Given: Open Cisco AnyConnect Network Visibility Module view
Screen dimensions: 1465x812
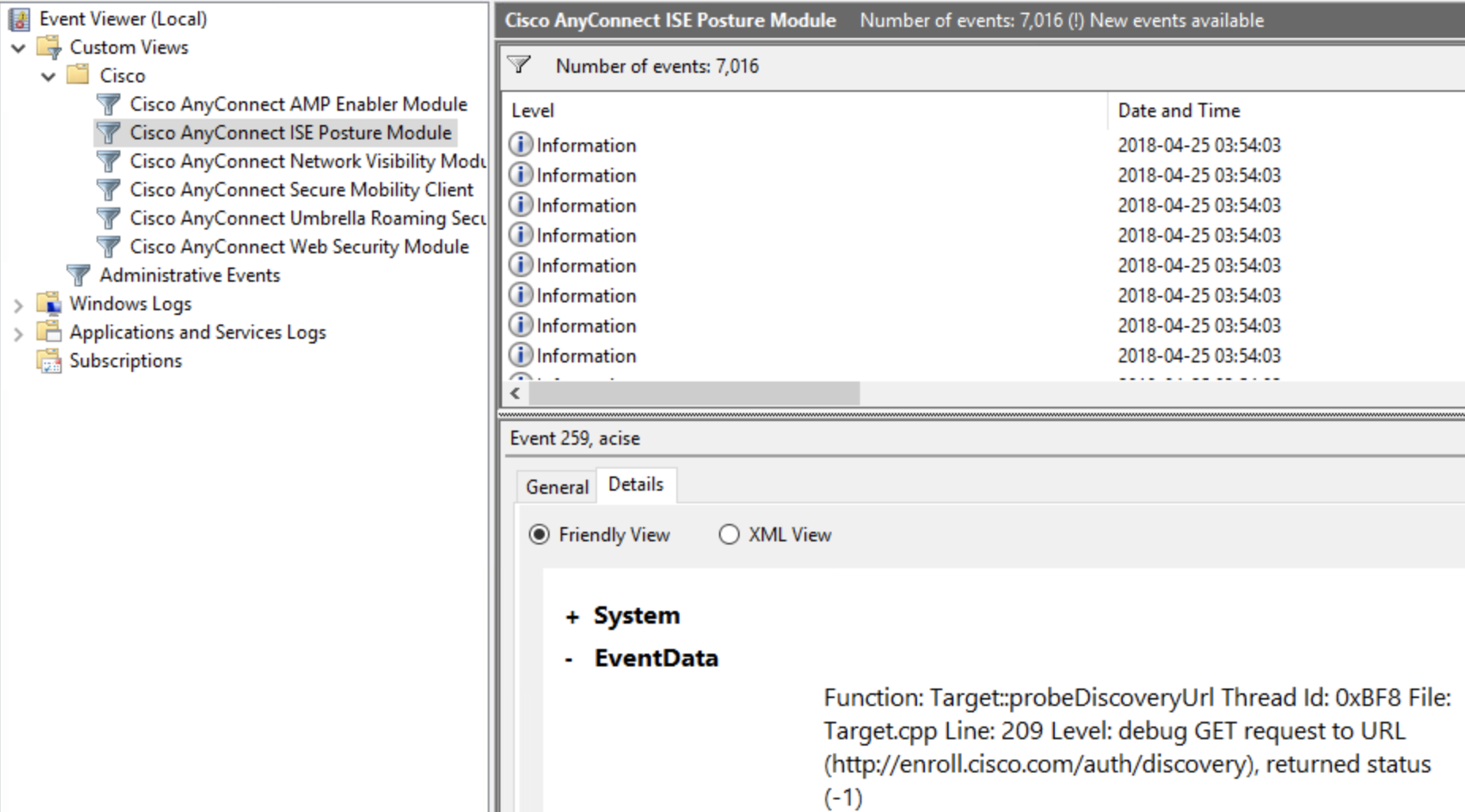Looking at the screenshot, I should tap(308, 161).
